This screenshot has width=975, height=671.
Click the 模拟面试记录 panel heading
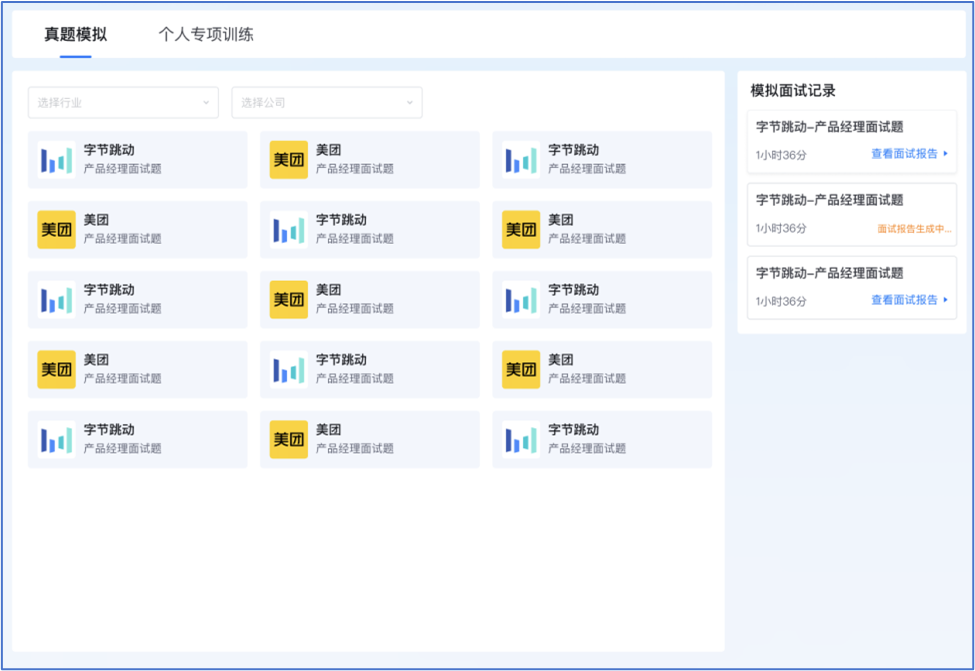pos(793,91)
